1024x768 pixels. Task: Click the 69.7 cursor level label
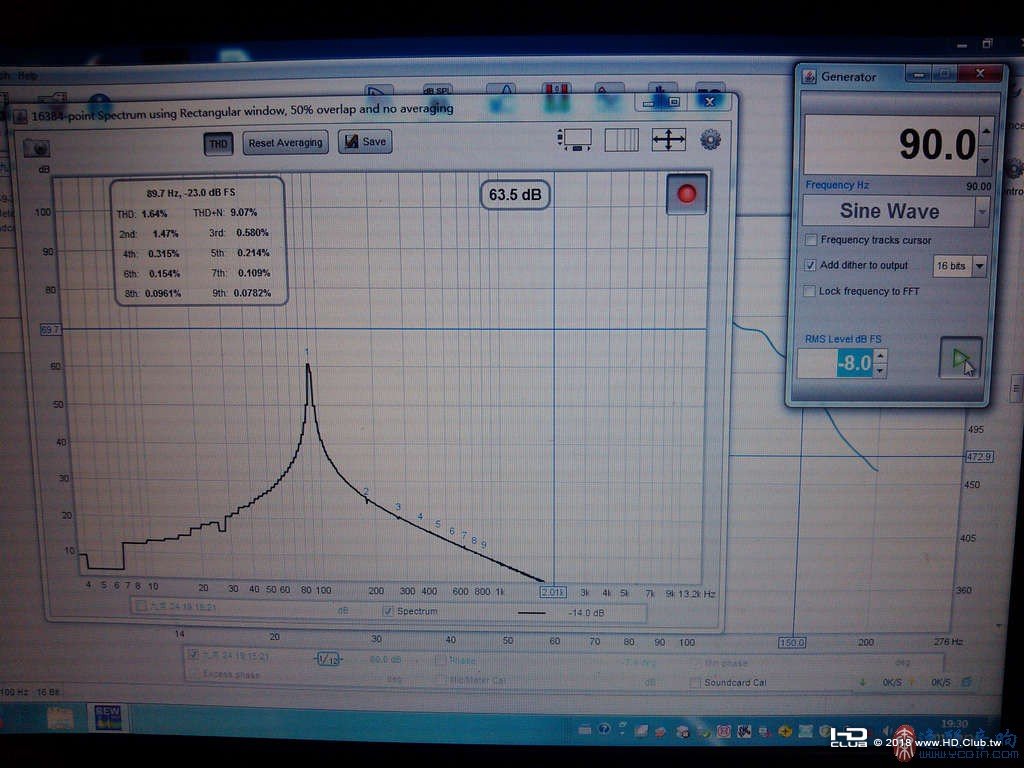tap(50, 330)
